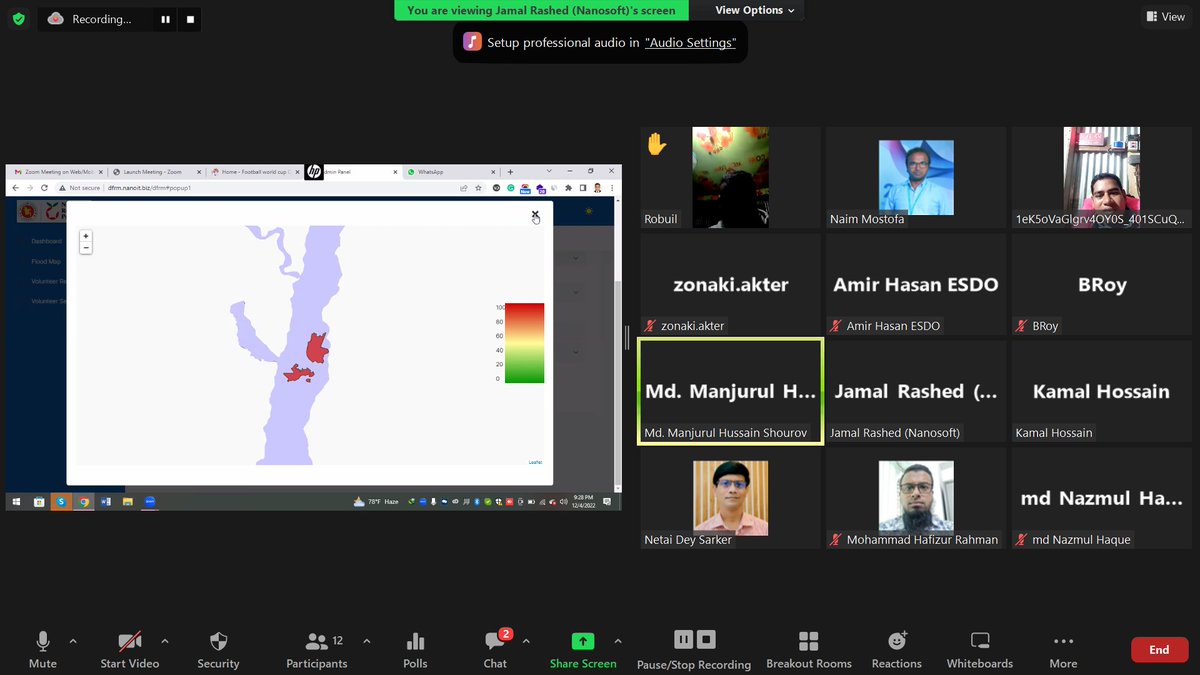Click the red flooded region on map
The height and width of the screenshot is (675, 1200).
316,349
